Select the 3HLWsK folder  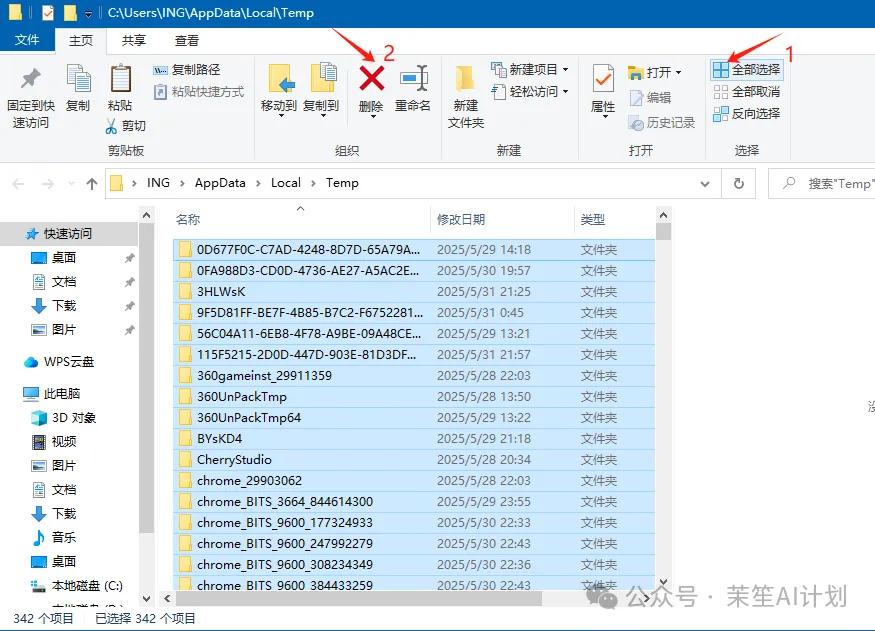[x=414, y=292]
